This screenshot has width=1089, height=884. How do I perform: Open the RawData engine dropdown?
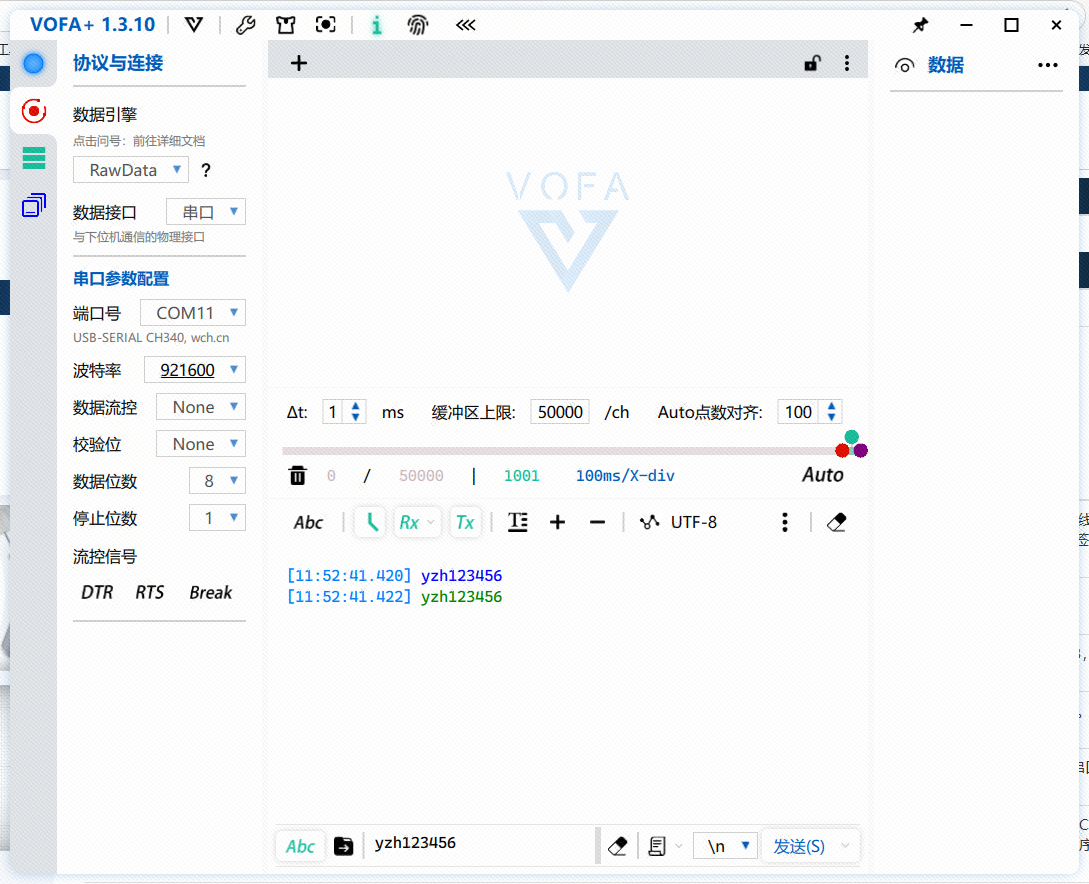point(130,169)
